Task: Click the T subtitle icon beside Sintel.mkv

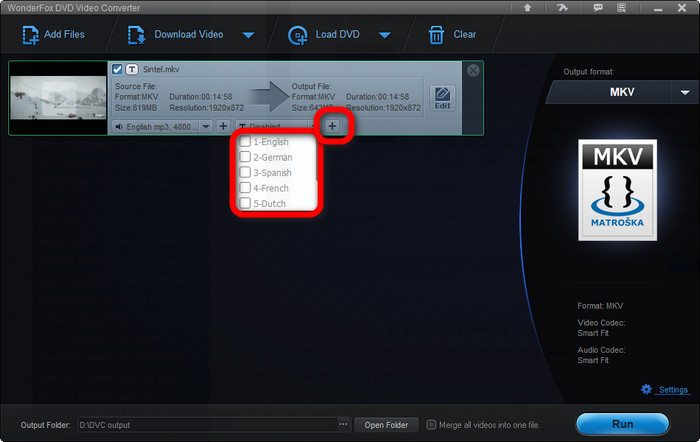Action: point(132,69)
